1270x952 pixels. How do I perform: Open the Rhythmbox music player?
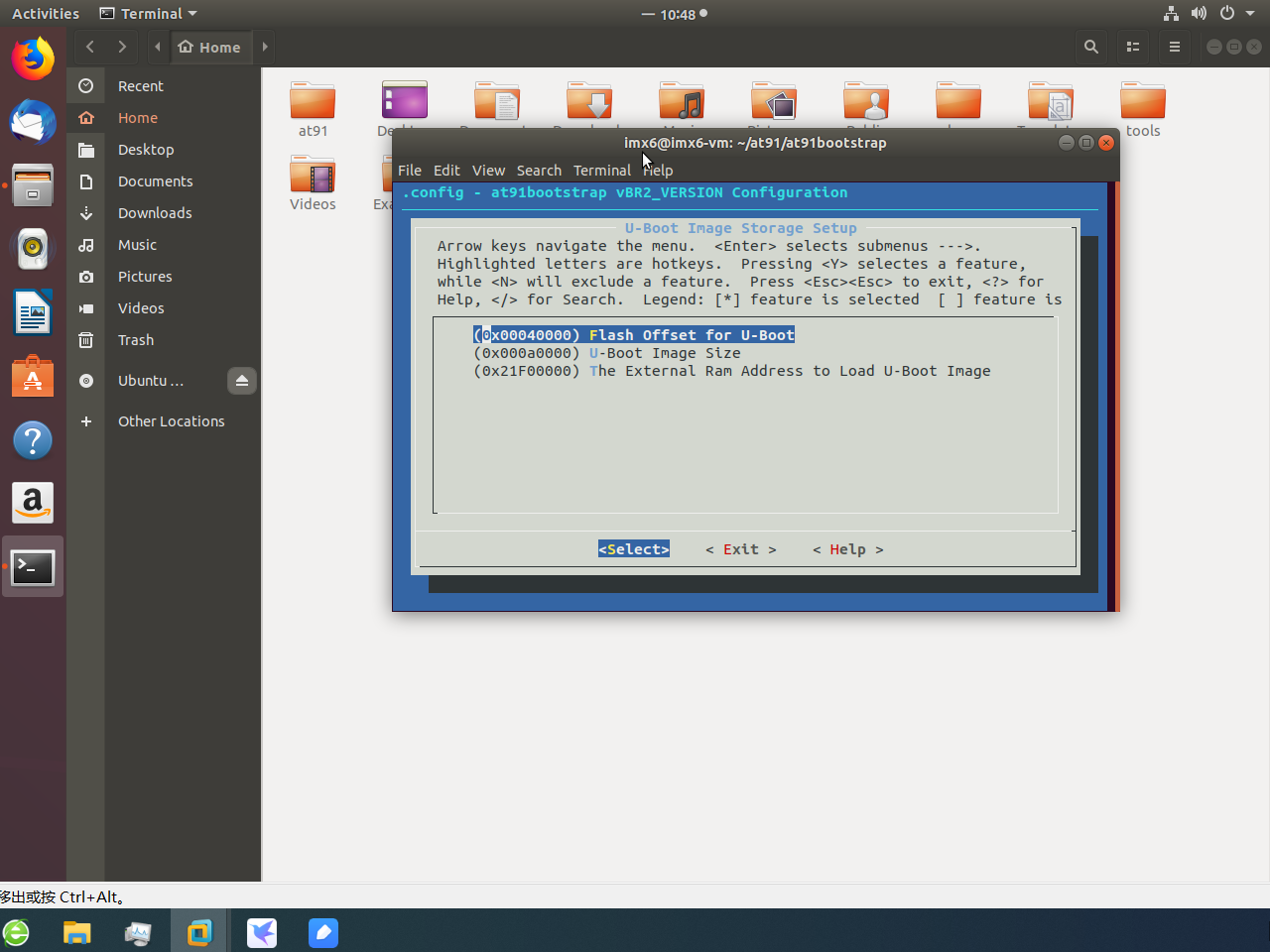tap(33, 249)
